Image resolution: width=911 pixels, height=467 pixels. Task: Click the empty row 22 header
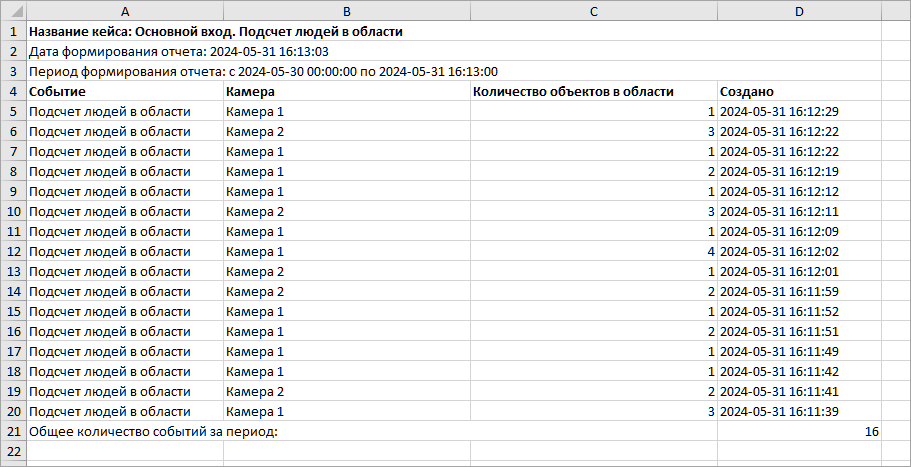(x=13, y=451)
